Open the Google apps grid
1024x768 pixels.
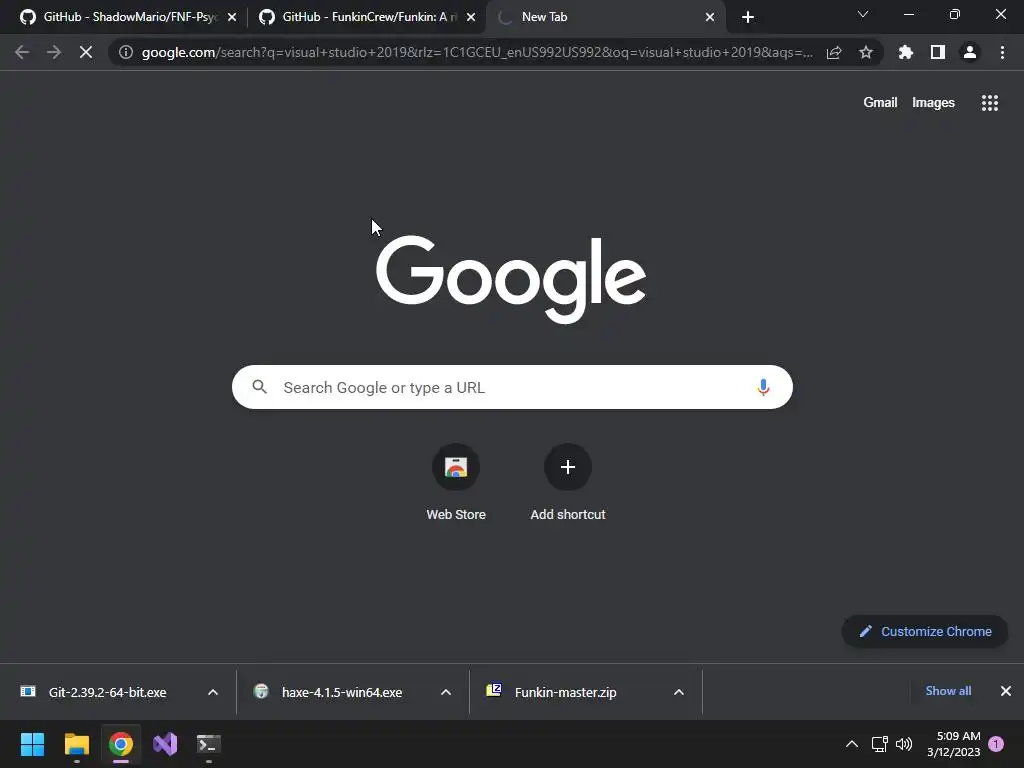click(x=990, y=103)
